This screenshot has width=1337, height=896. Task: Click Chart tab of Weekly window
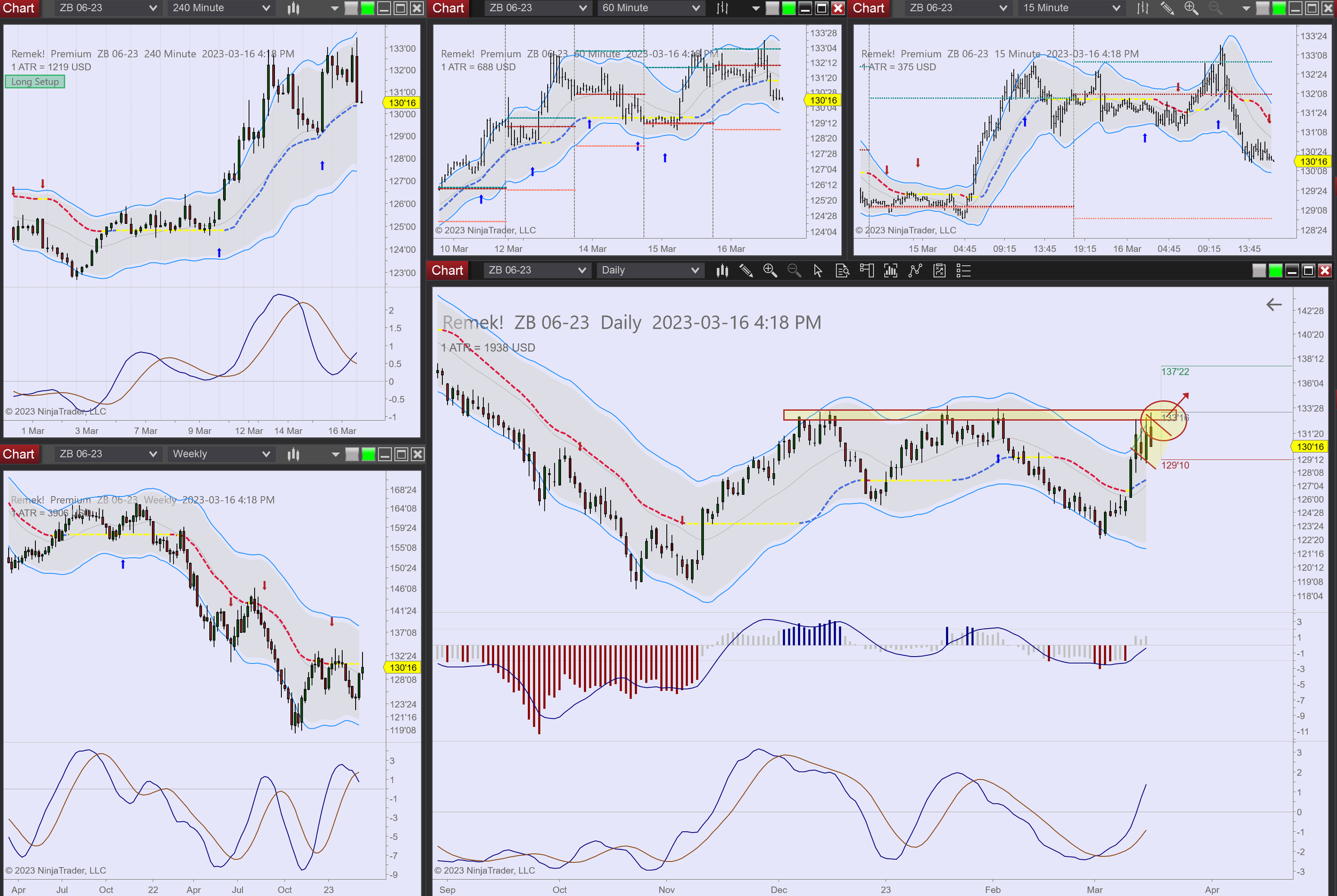coord(19,454)
